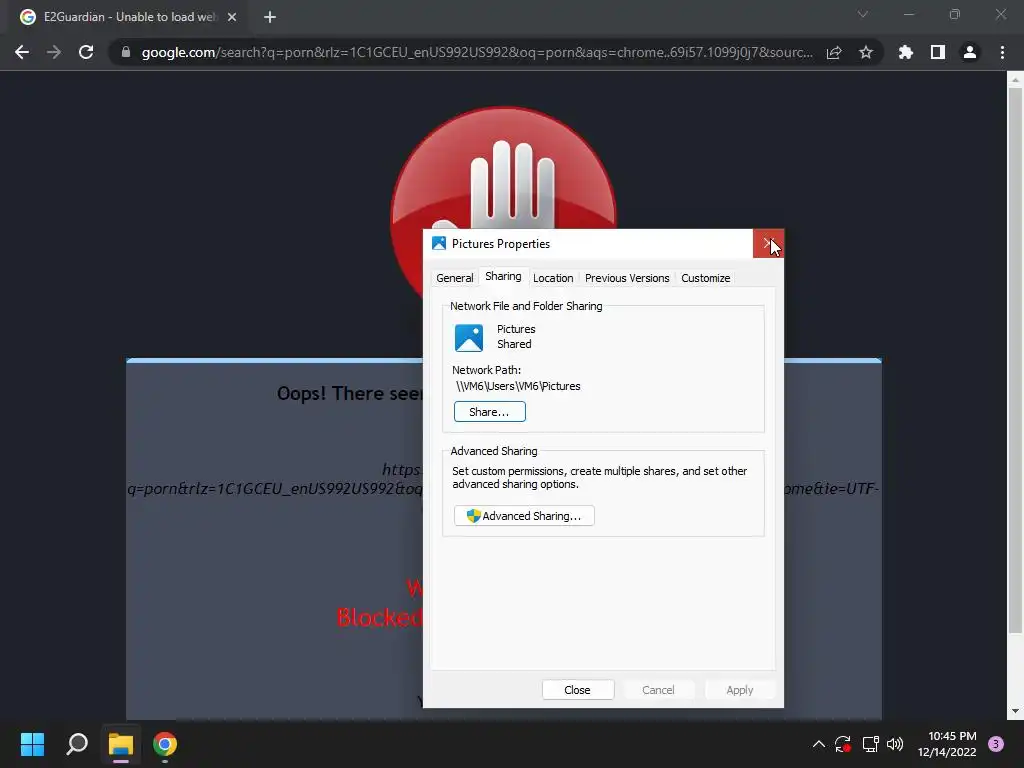Open the tab search chevron in Chrome
The width and height of the screenshot is (1024, 768).
(863, 14)
